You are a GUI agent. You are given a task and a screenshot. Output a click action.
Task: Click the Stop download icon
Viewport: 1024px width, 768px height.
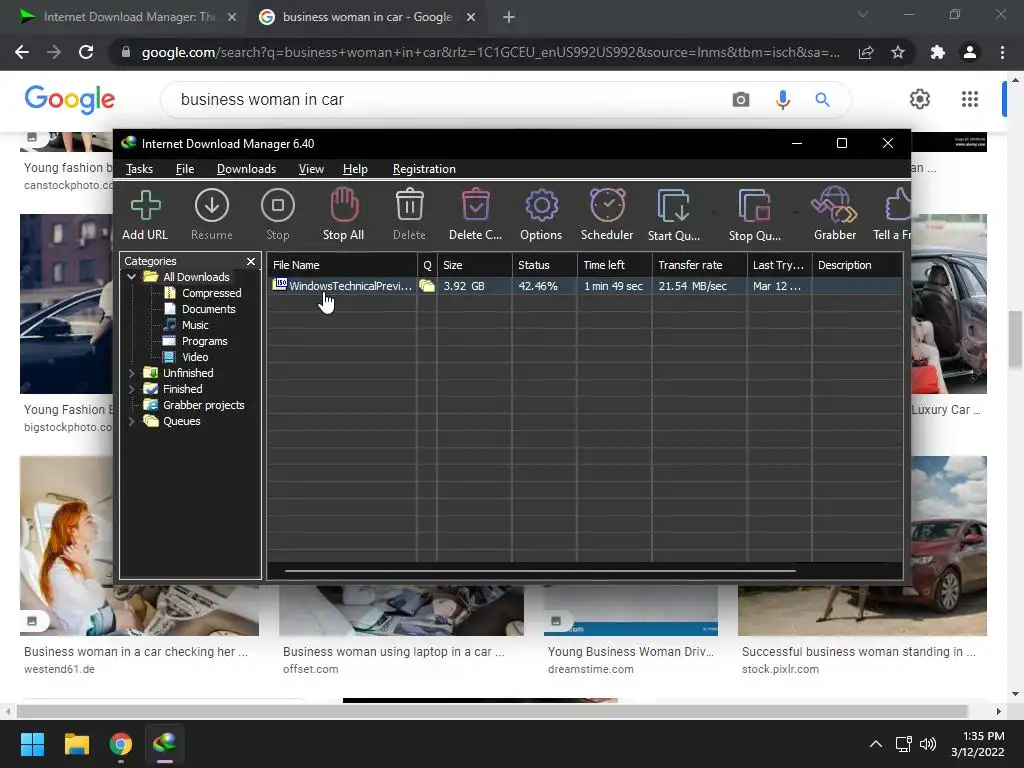click(278, 205)
